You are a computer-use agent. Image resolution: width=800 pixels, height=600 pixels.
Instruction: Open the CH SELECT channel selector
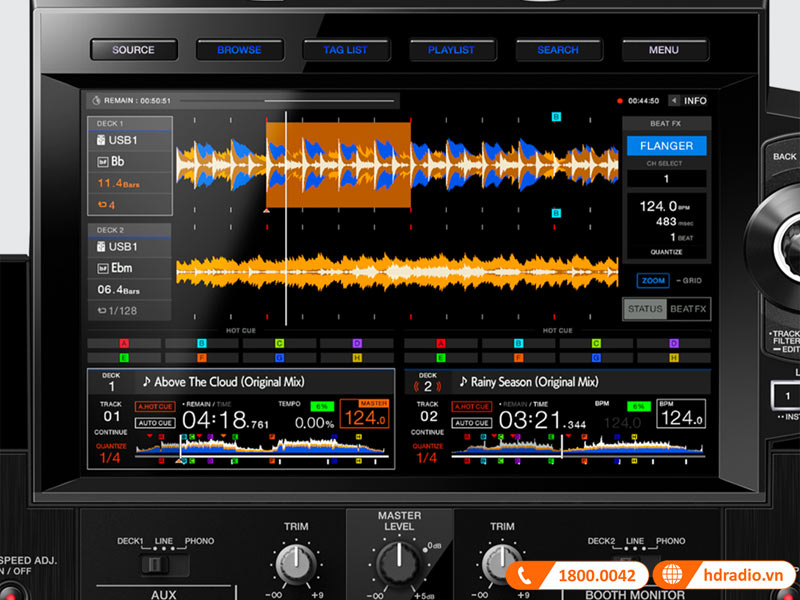(666, 179)
